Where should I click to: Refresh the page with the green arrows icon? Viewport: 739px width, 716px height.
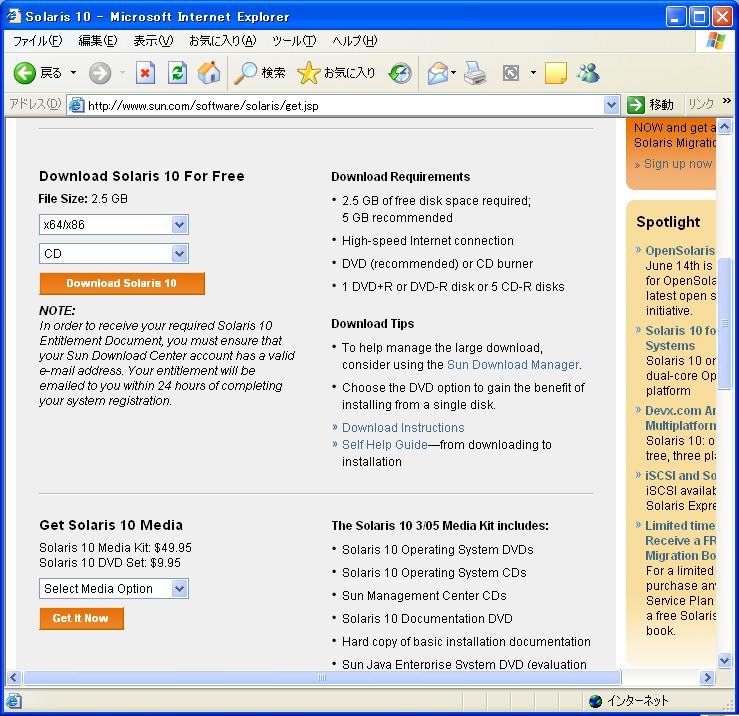(177, 73)
